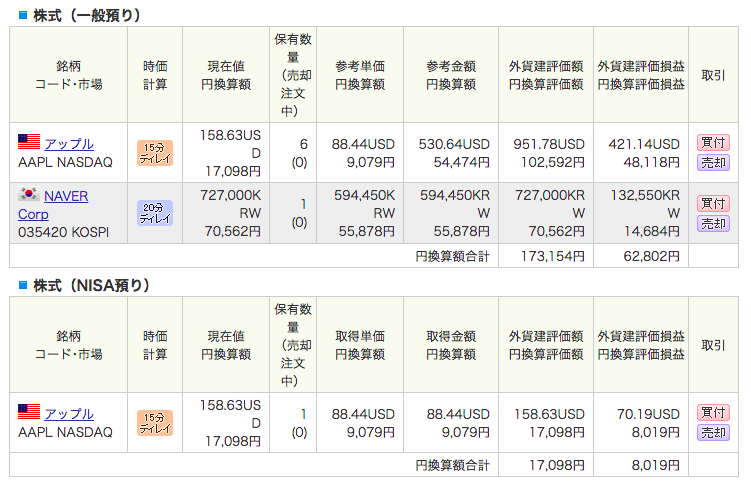This screenshot has height=492, width=751.
Task: Click US flag icon in 一般預り Apple row
Action: click(29, 142)
